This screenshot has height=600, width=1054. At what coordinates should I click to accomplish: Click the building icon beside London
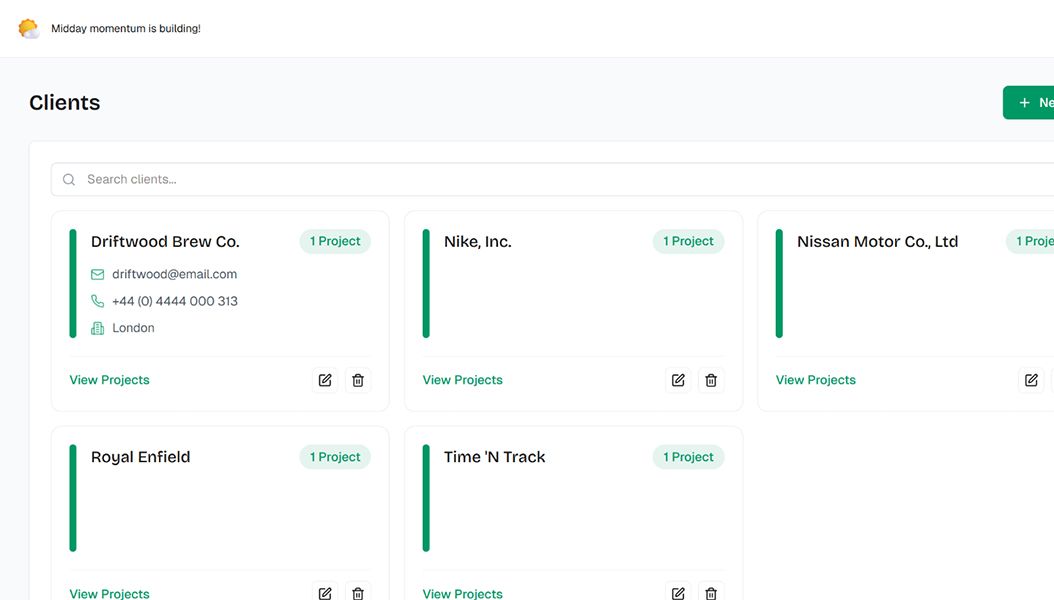97,328
